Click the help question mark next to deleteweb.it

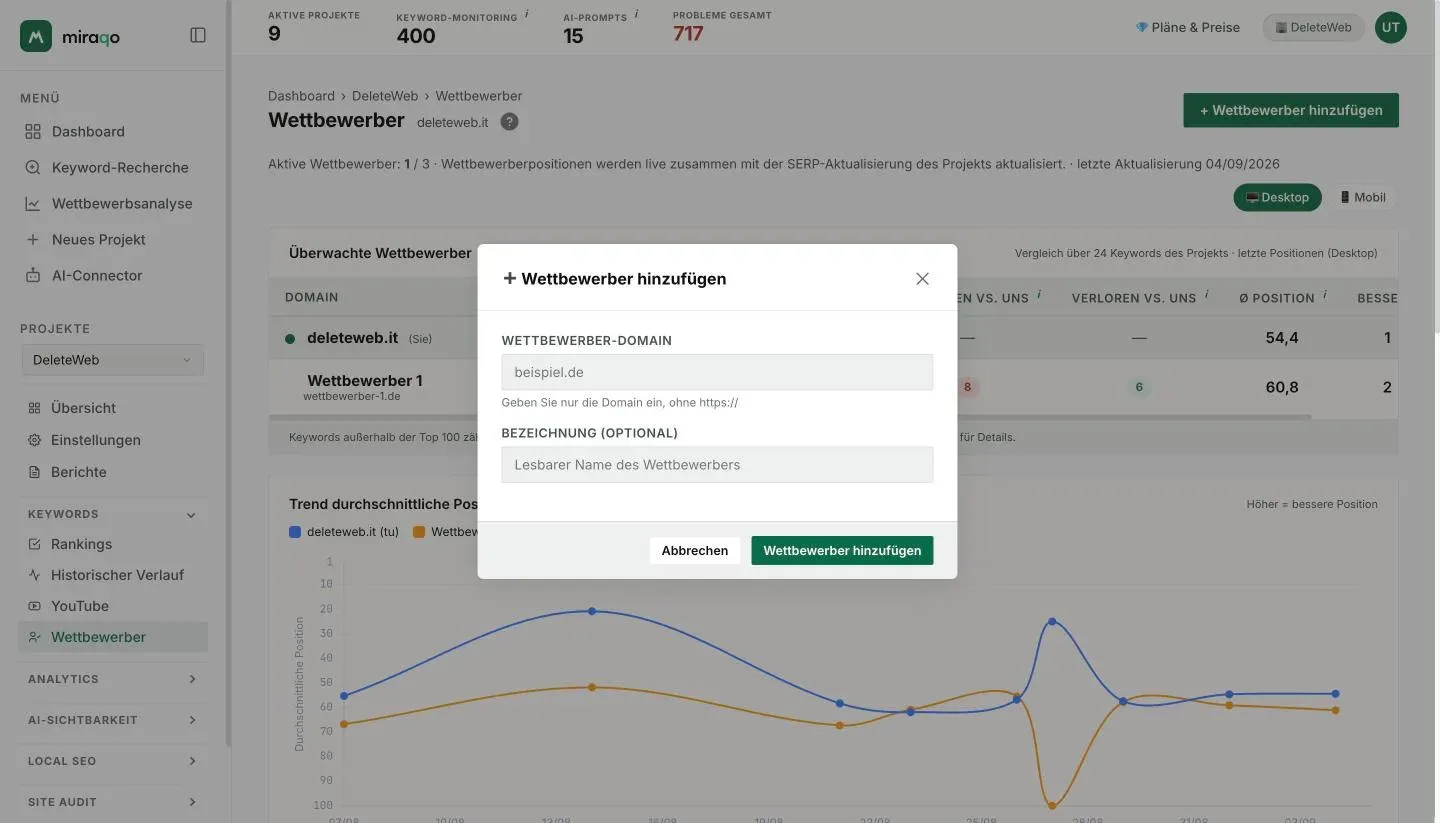[x=509, y=122]
